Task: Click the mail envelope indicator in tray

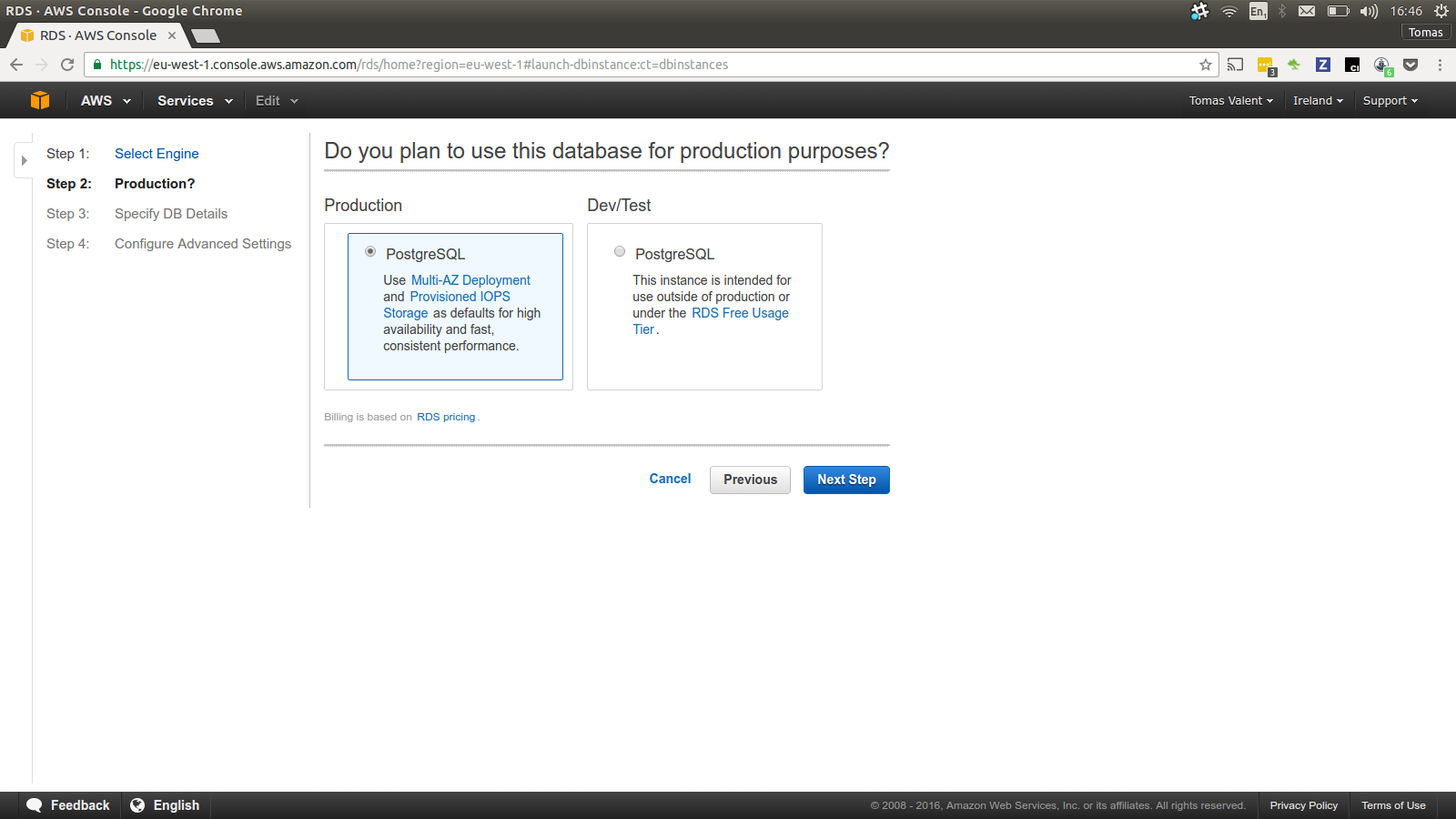Action: click(x=1307, y=11)
